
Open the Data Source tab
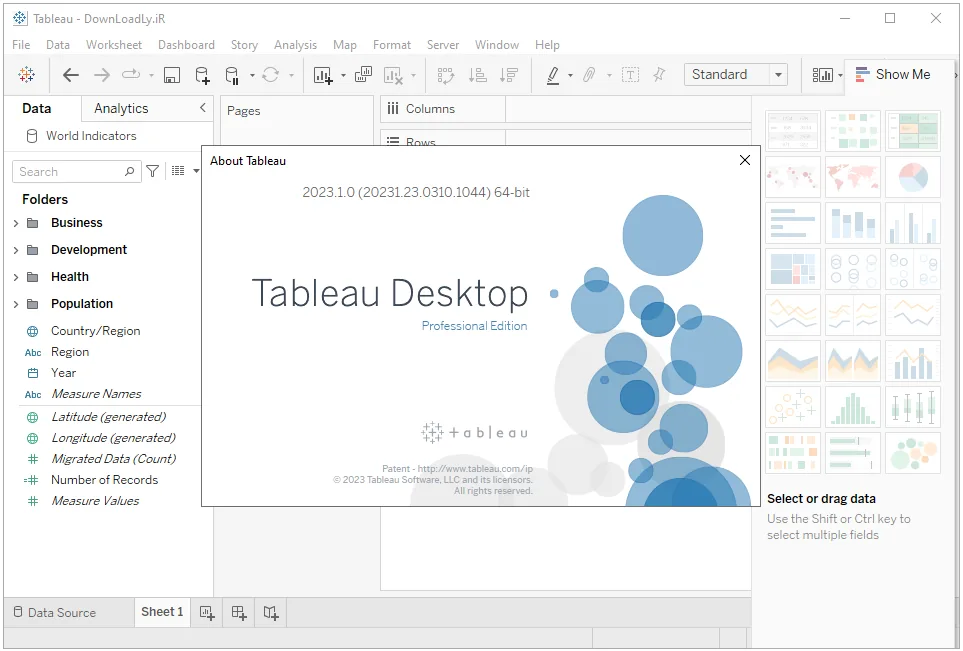55,612
